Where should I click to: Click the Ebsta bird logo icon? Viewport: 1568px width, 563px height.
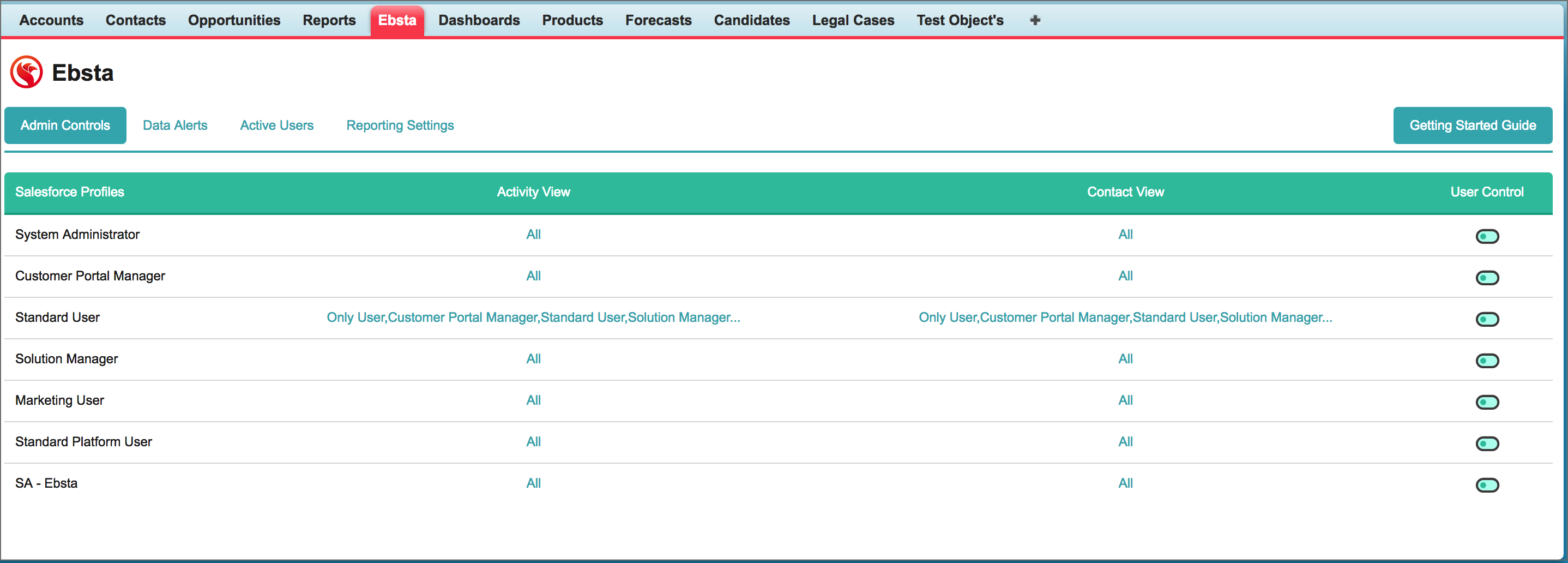tap(27, 73)
